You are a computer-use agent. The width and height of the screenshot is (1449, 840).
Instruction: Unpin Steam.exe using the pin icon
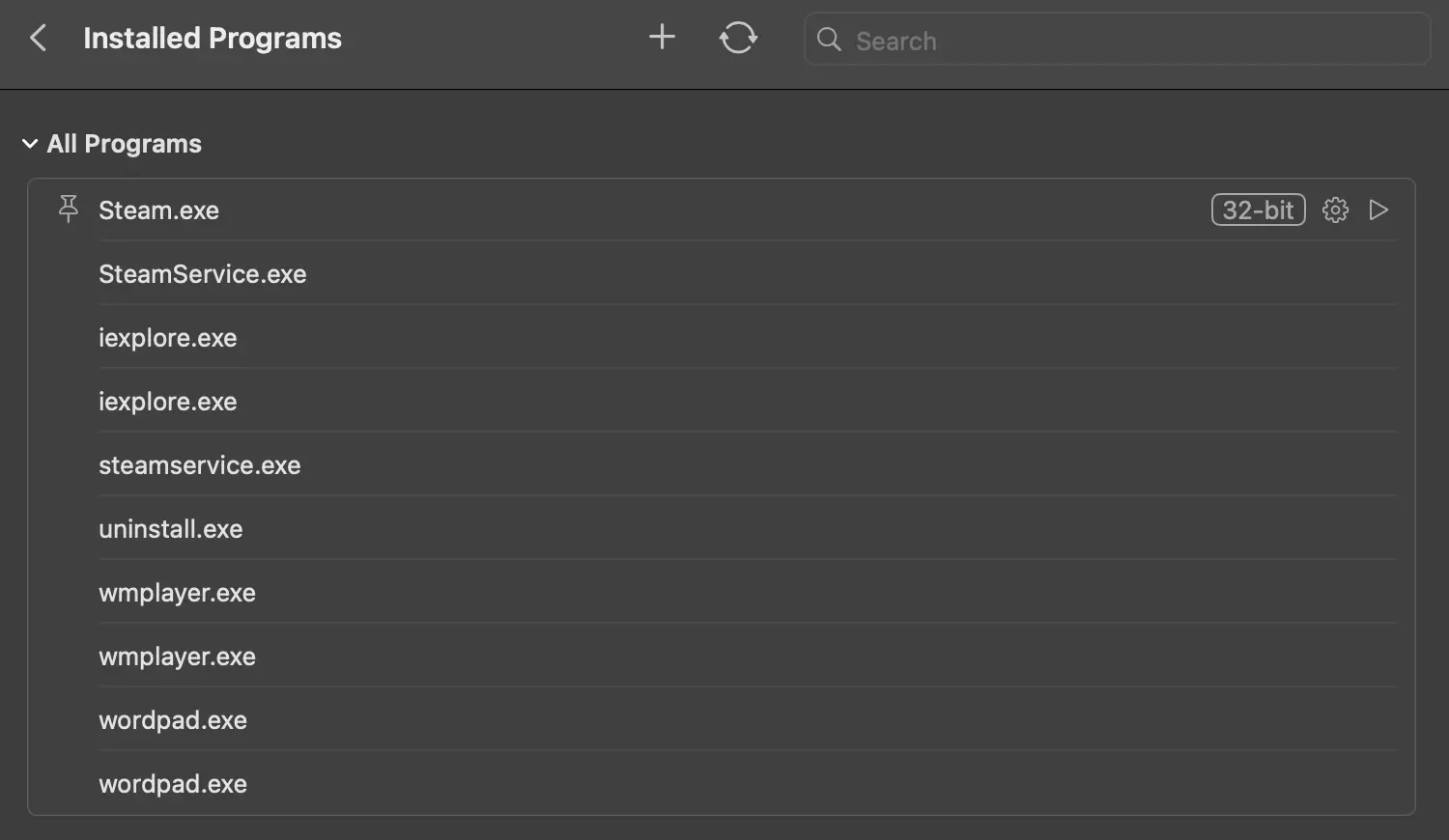(x=68, y=210)
